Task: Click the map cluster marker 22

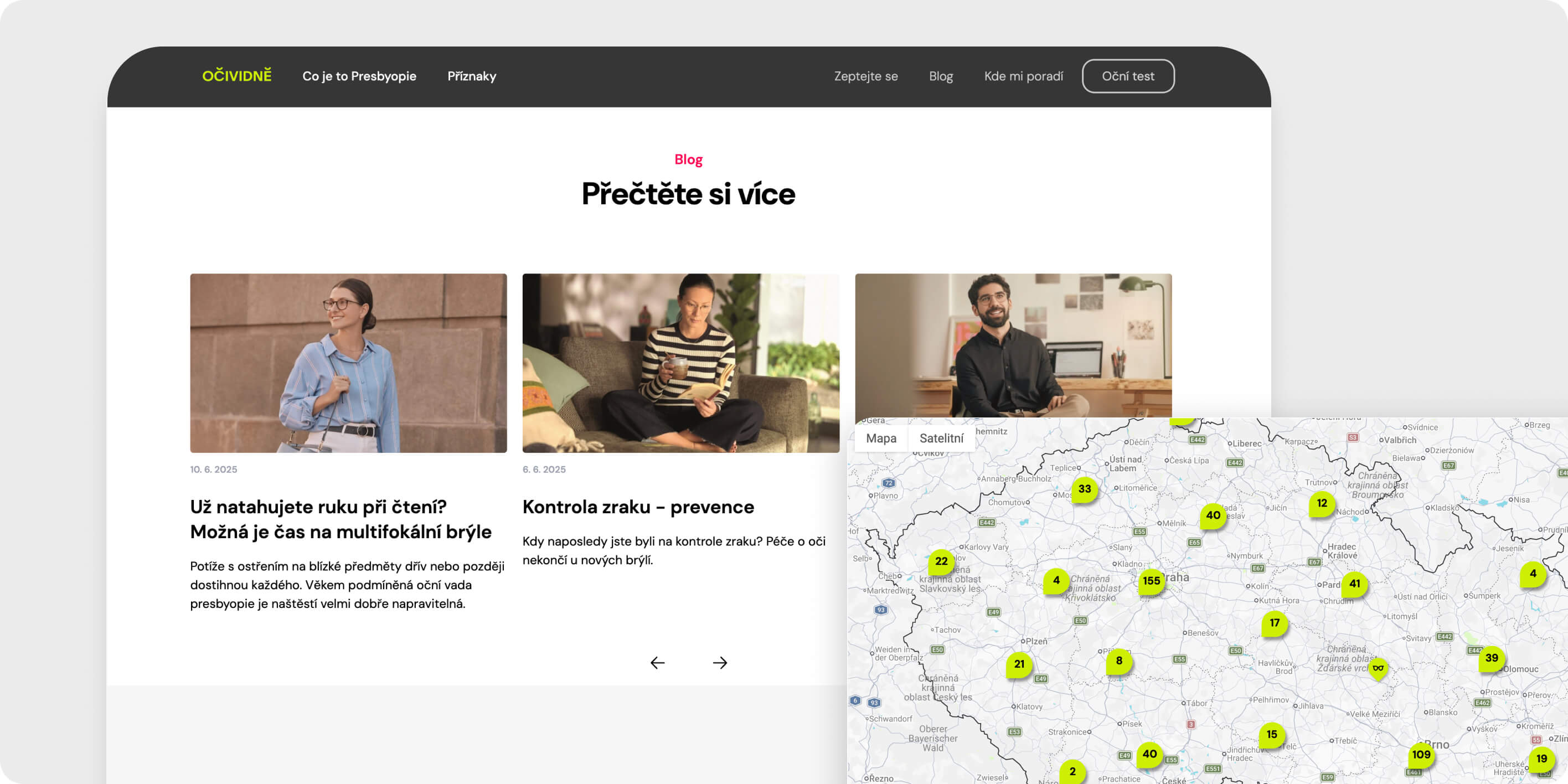Action: 941,561
